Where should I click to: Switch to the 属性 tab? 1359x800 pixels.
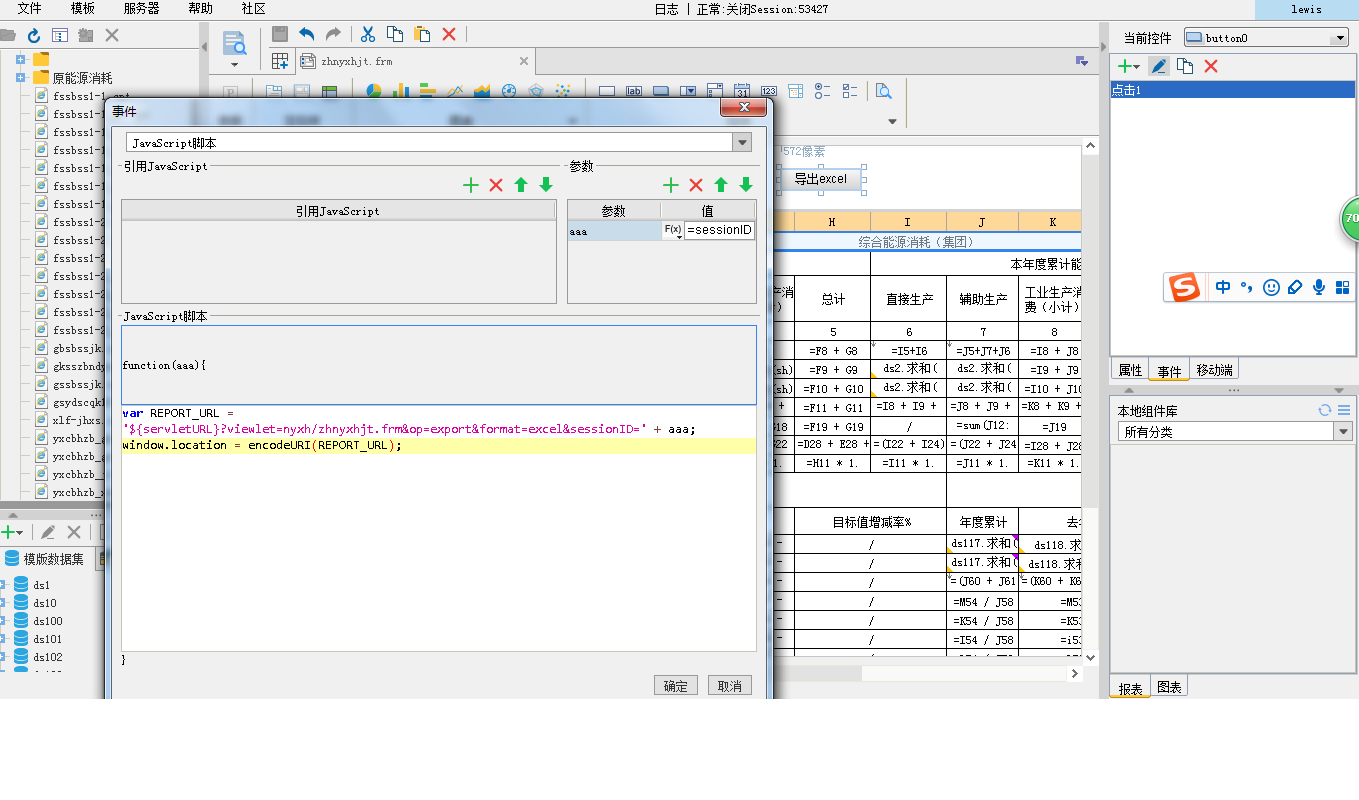coord(1130,370)
